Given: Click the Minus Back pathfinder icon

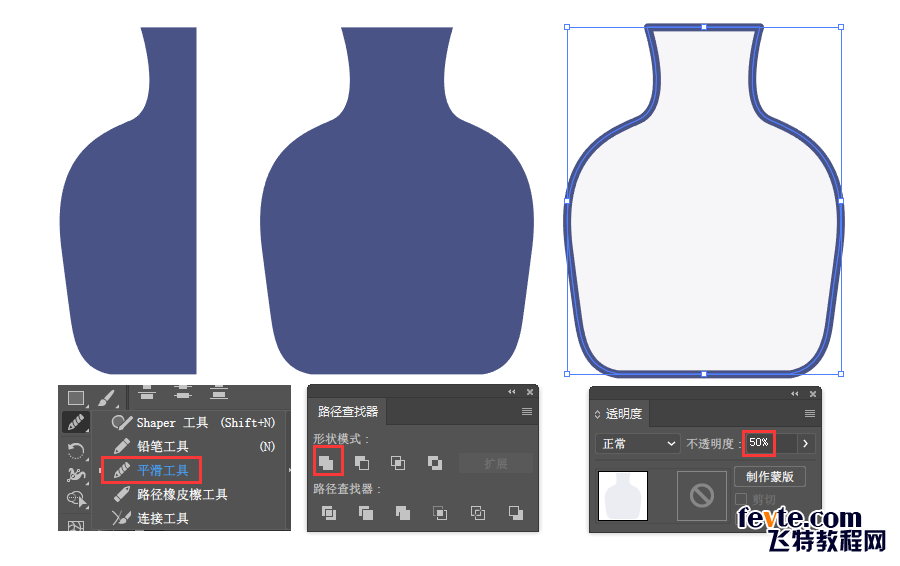Looking at the screenshot, I should (515, 513).
